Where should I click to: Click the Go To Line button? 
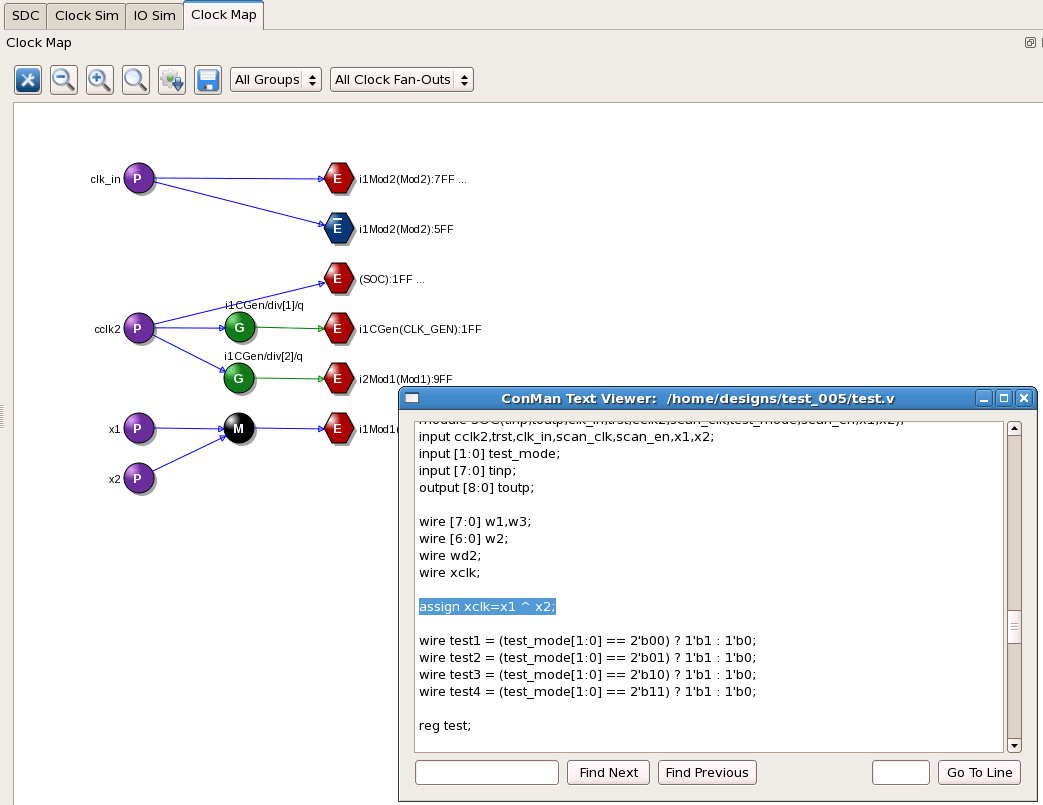tap(979, 772)
